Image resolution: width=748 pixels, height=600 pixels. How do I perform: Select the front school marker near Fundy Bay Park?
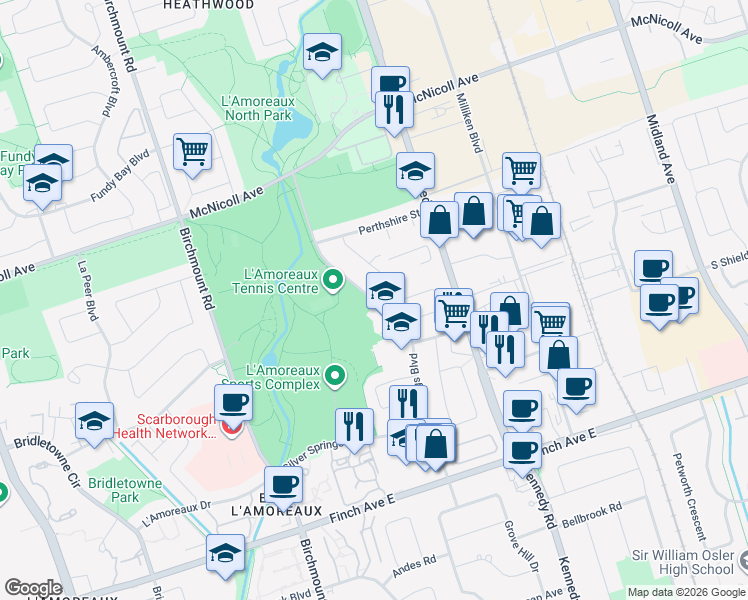[x=42, y=183]
